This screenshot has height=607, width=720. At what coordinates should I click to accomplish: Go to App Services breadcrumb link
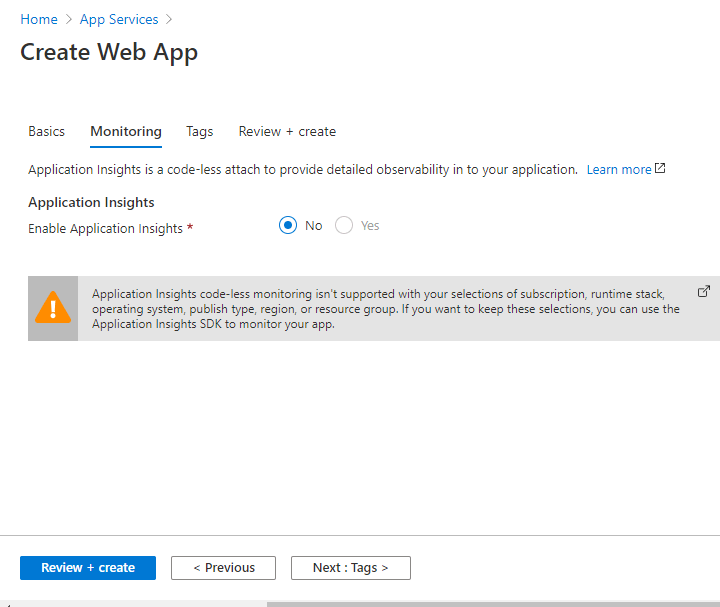coord(119,19)
